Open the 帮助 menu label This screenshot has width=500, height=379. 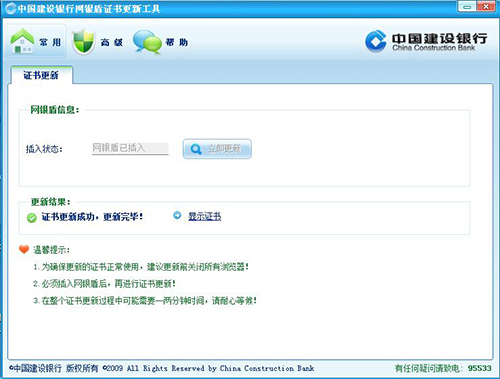177,42
